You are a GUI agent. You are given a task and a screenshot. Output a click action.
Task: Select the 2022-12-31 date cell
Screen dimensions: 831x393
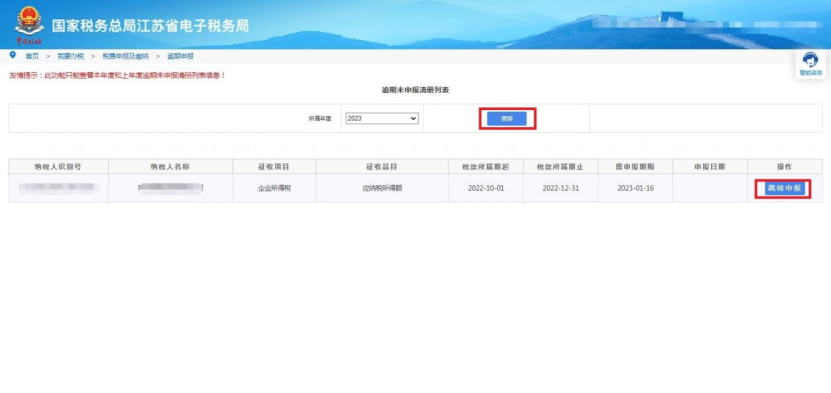pyautogui.click(x=560, y=189)
